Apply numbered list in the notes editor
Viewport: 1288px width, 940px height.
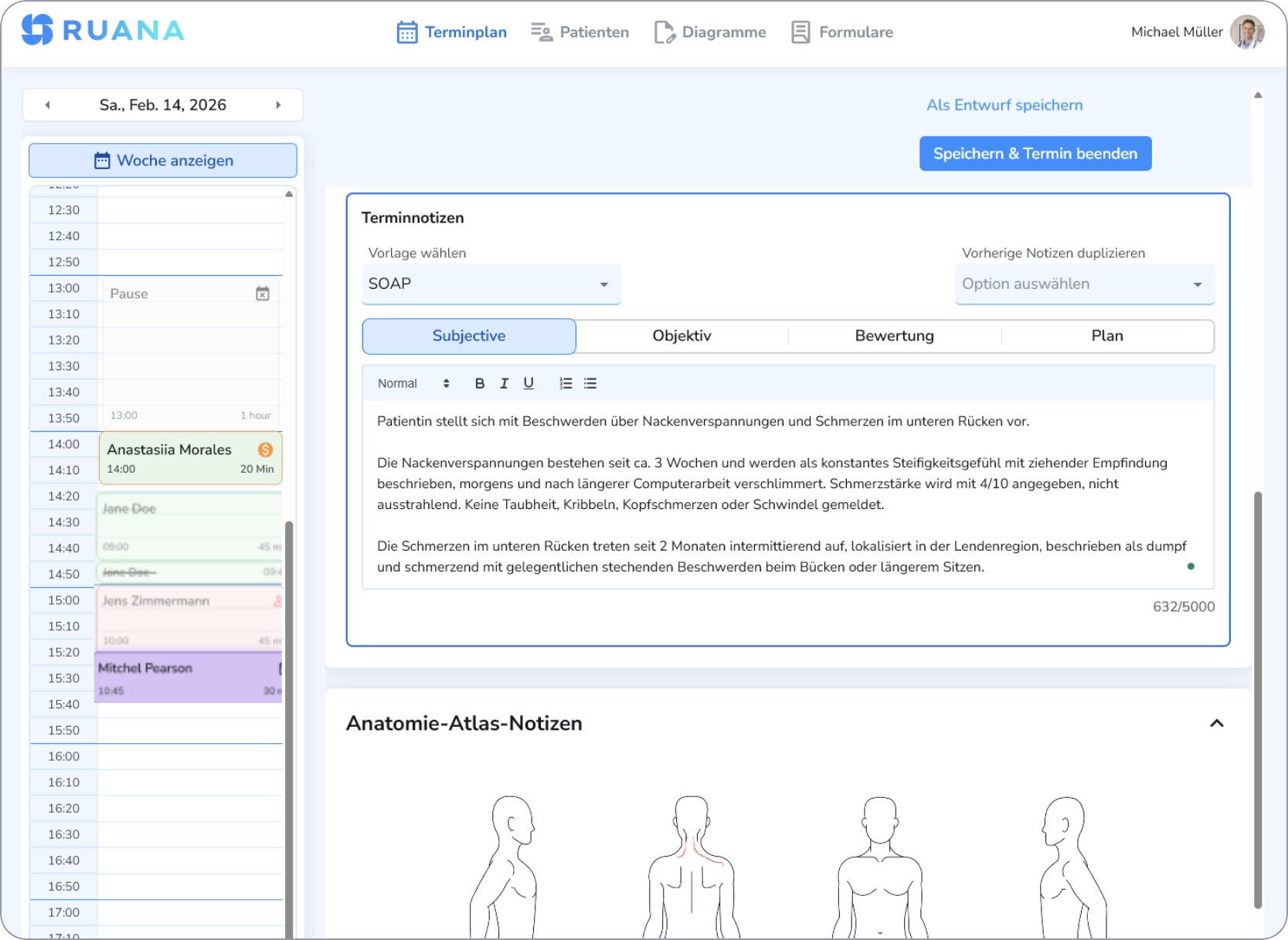565,382
